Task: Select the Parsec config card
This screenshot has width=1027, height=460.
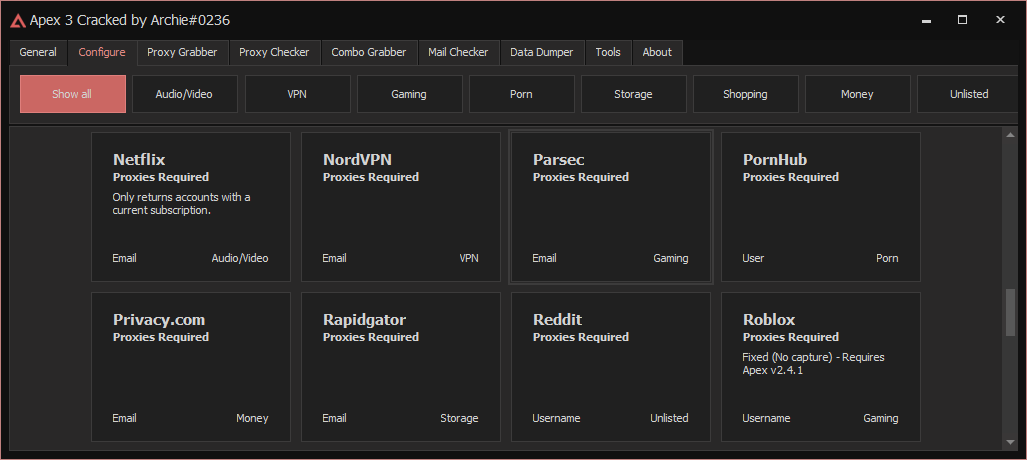Action: point(610,207)
